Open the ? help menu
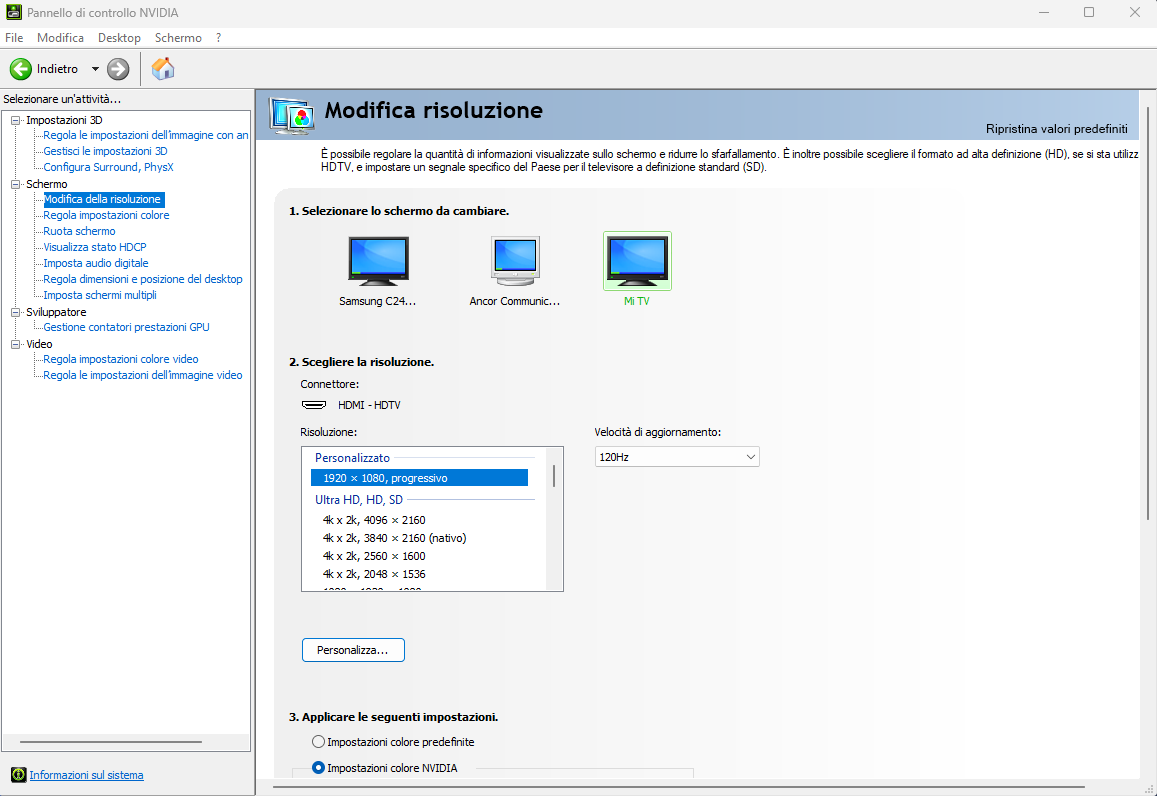The image size is (1157, 796). coord(218,38)
